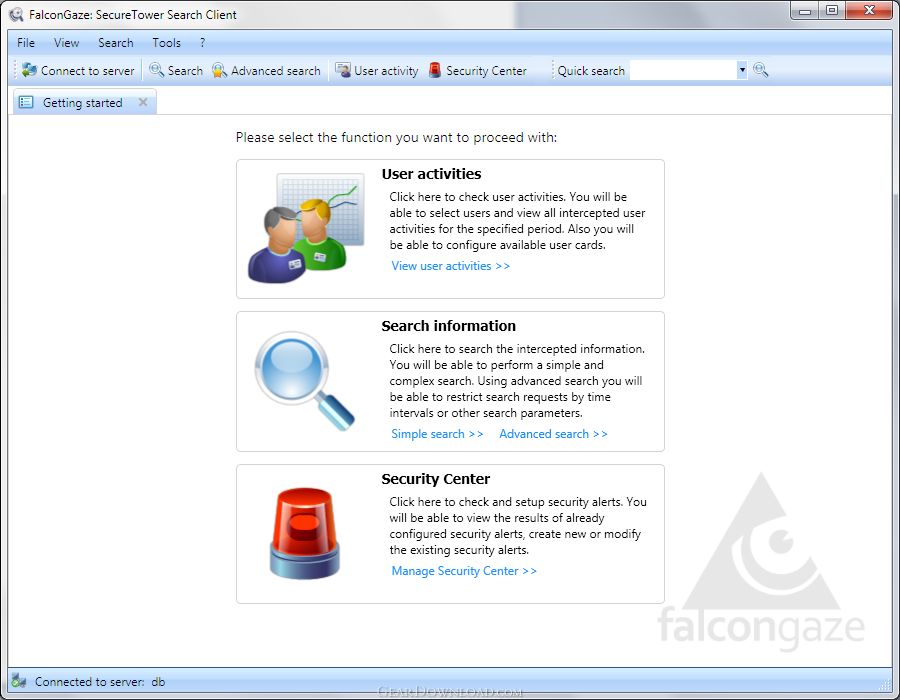Click the large magnifying glass image
900x700 pixels.
305,381
